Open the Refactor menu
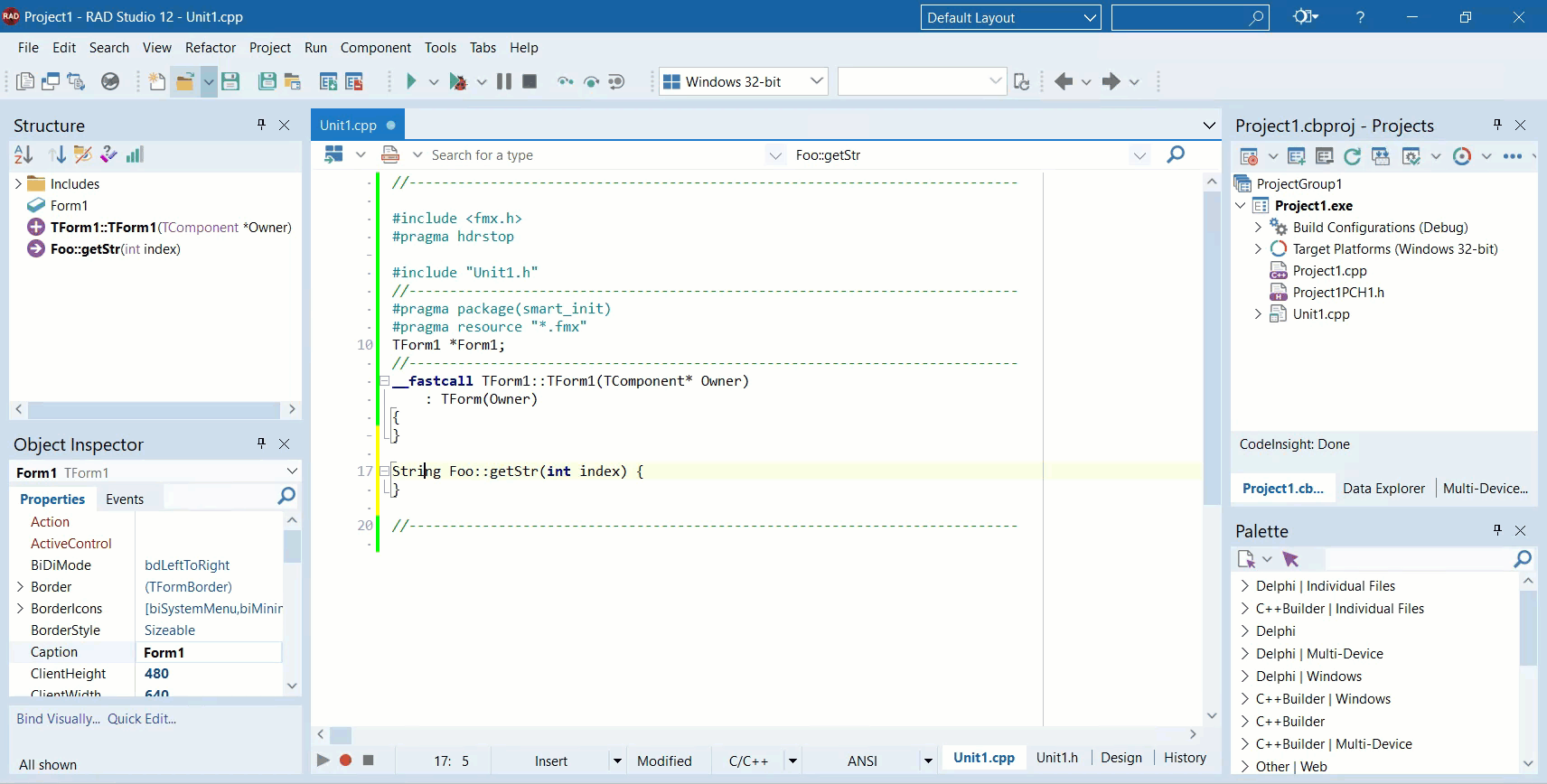Viewport: 1547px width, 784px height. point(211,47)
